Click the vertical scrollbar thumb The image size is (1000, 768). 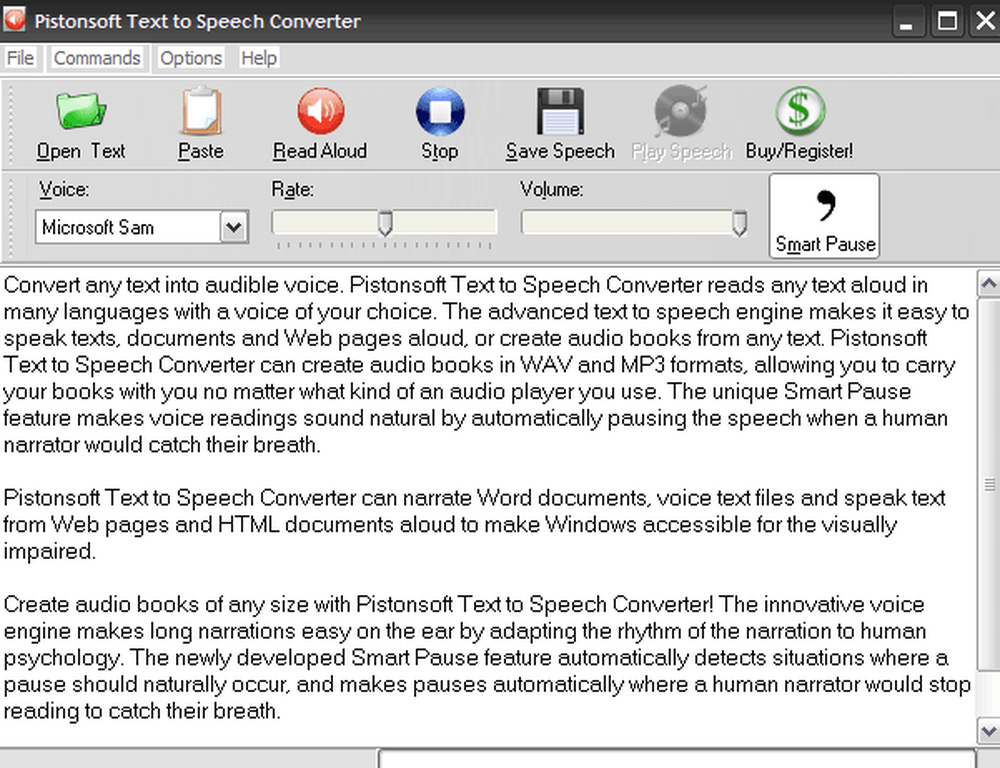[989, 484]
